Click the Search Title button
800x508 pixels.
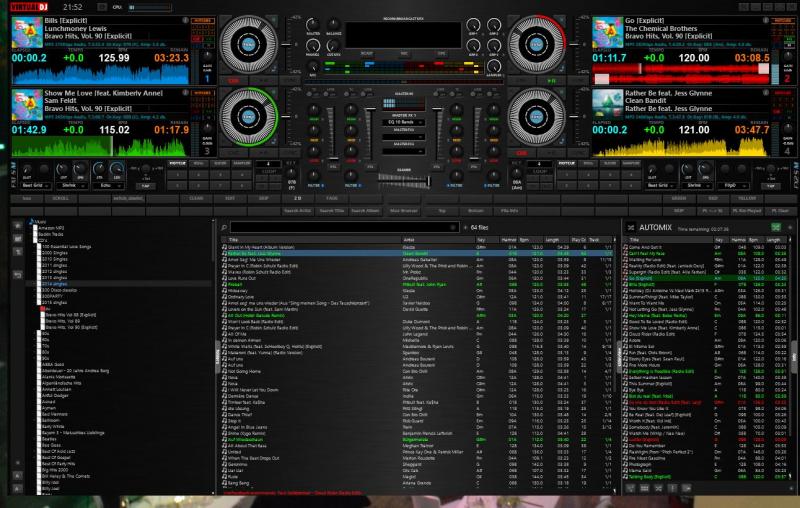332,211
